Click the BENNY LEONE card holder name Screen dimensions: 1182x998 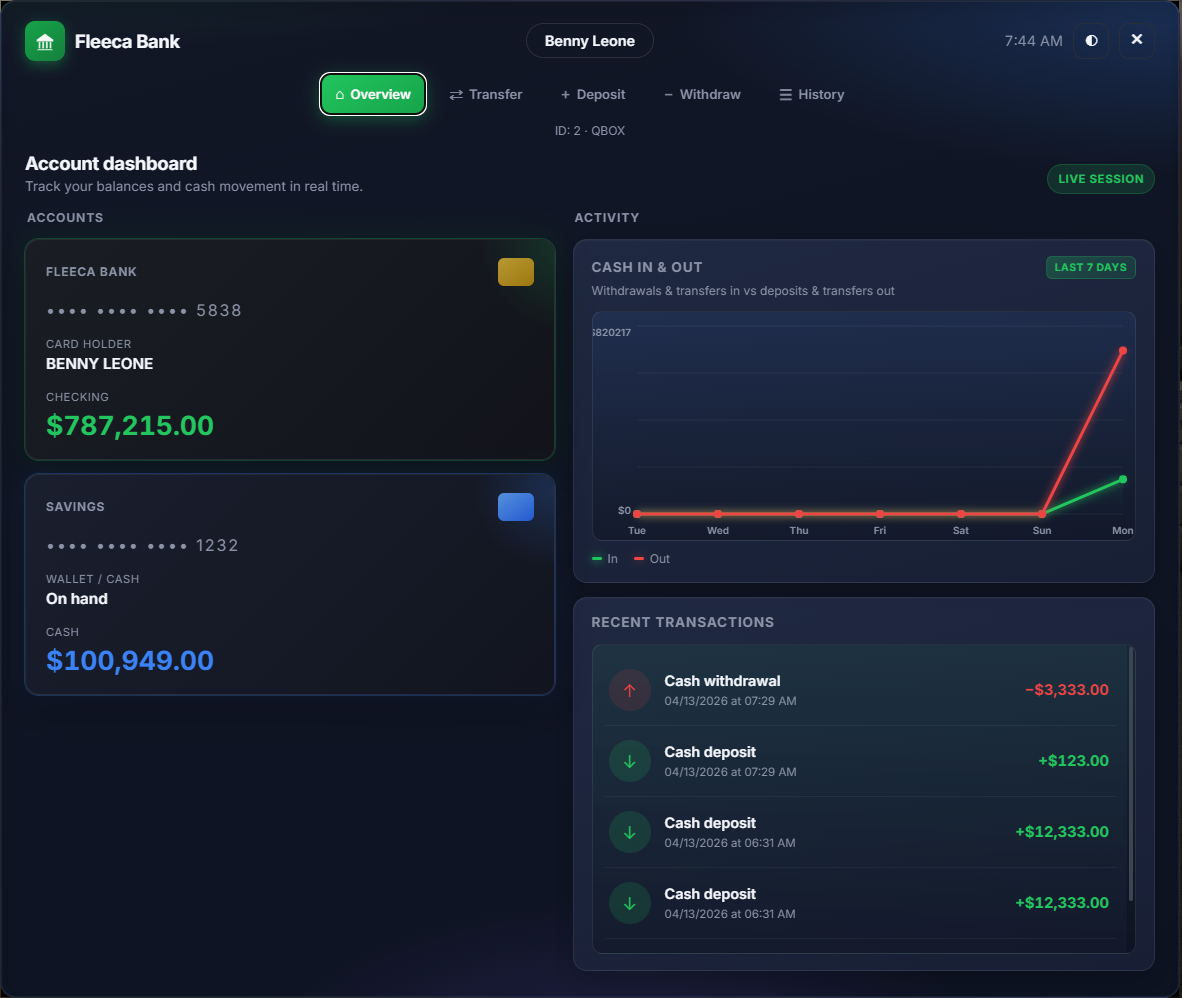point(100,364)
